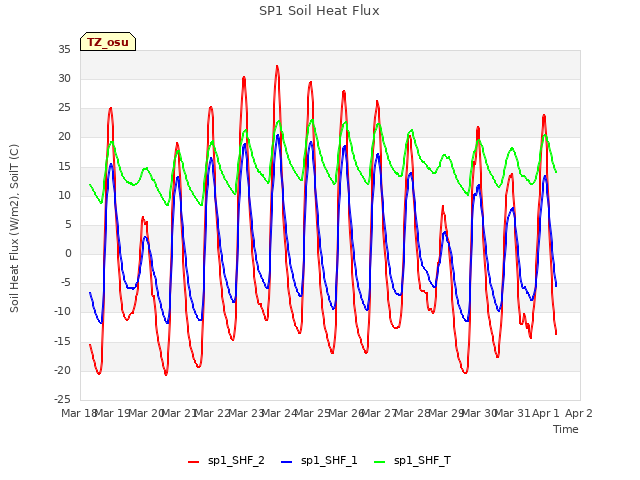The width and height of the screenshot is (640, 480).
Task: Click the y-axis tick label 10
Action: [64, 195]
